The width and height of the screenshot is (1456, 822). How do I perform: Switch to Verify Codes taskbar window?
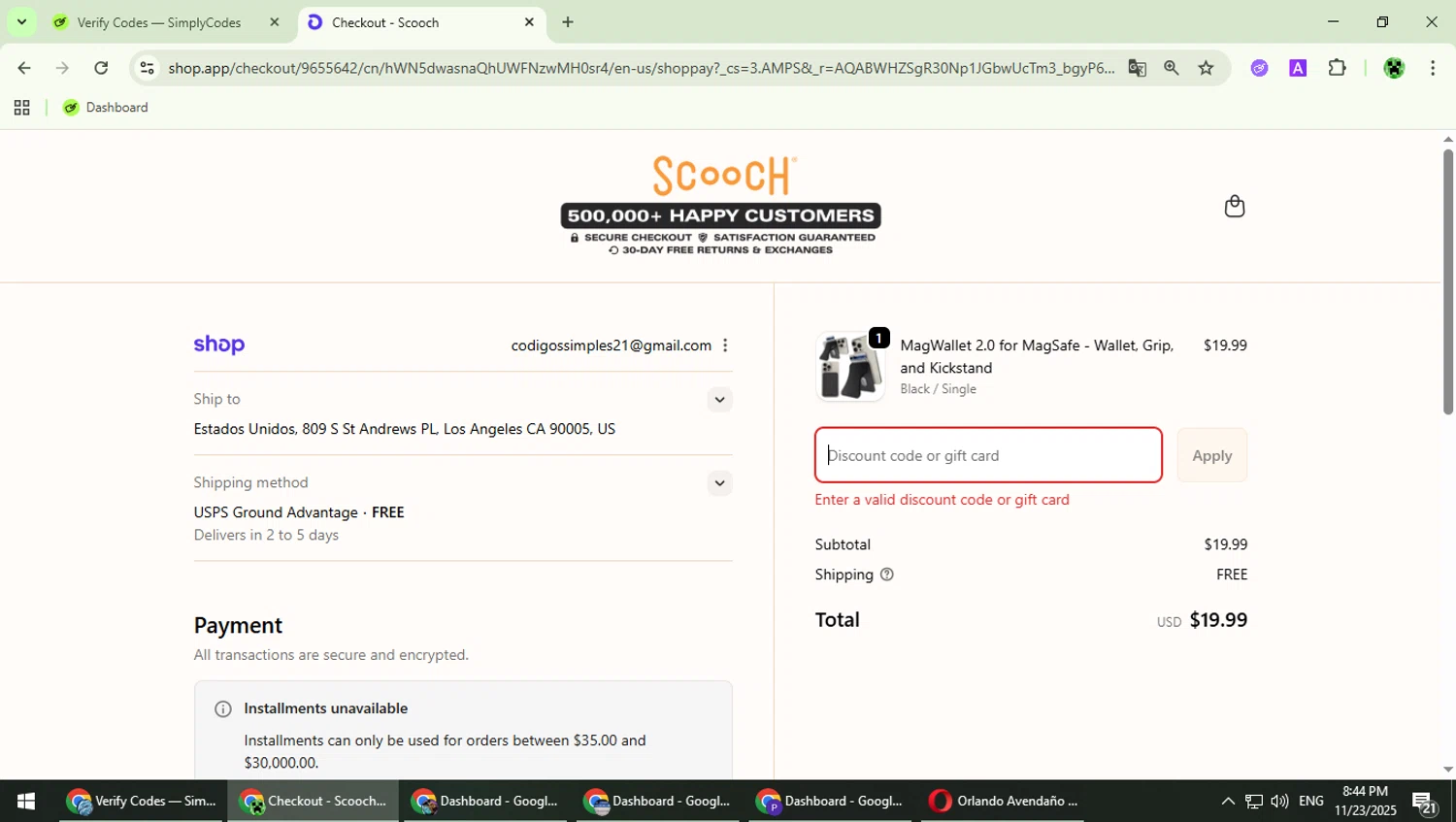(x=142, y=801)
